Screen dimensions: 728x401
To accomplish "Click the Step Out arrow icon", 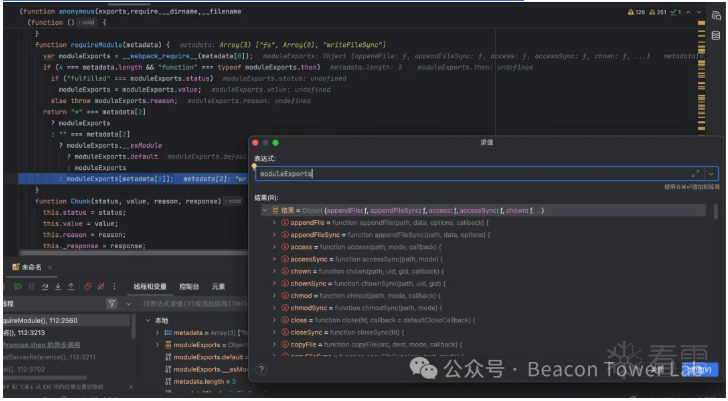I will 71,287.
